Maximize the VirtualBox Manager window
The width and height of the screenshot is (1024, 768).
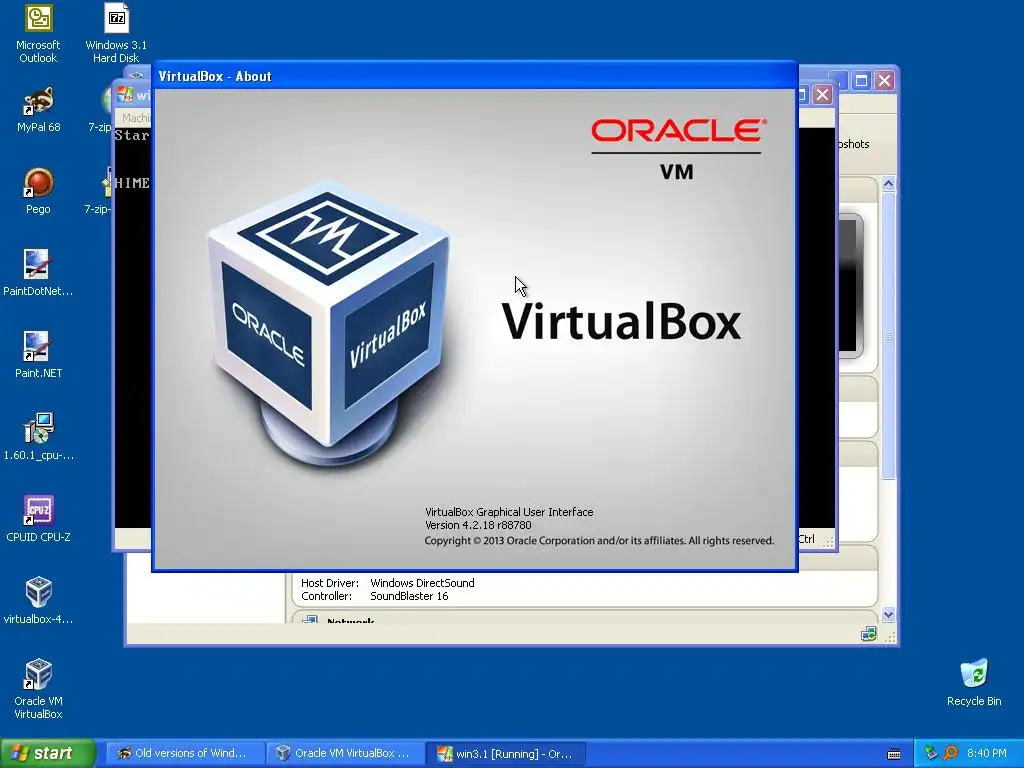tap(861, 80)
